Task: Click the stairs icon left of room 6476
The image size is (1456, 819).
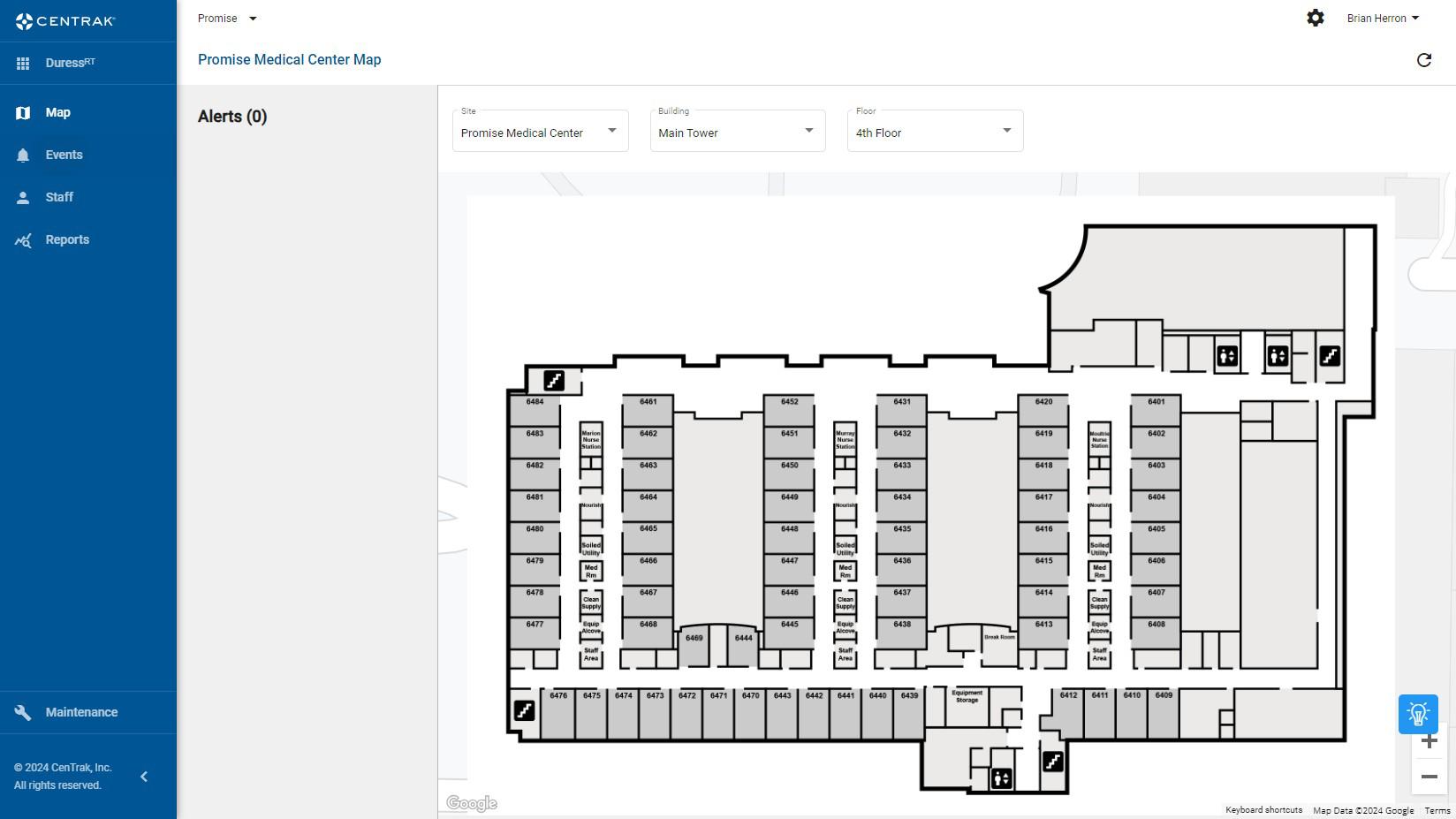Action: pyautogui.click(x=524, y=710)
